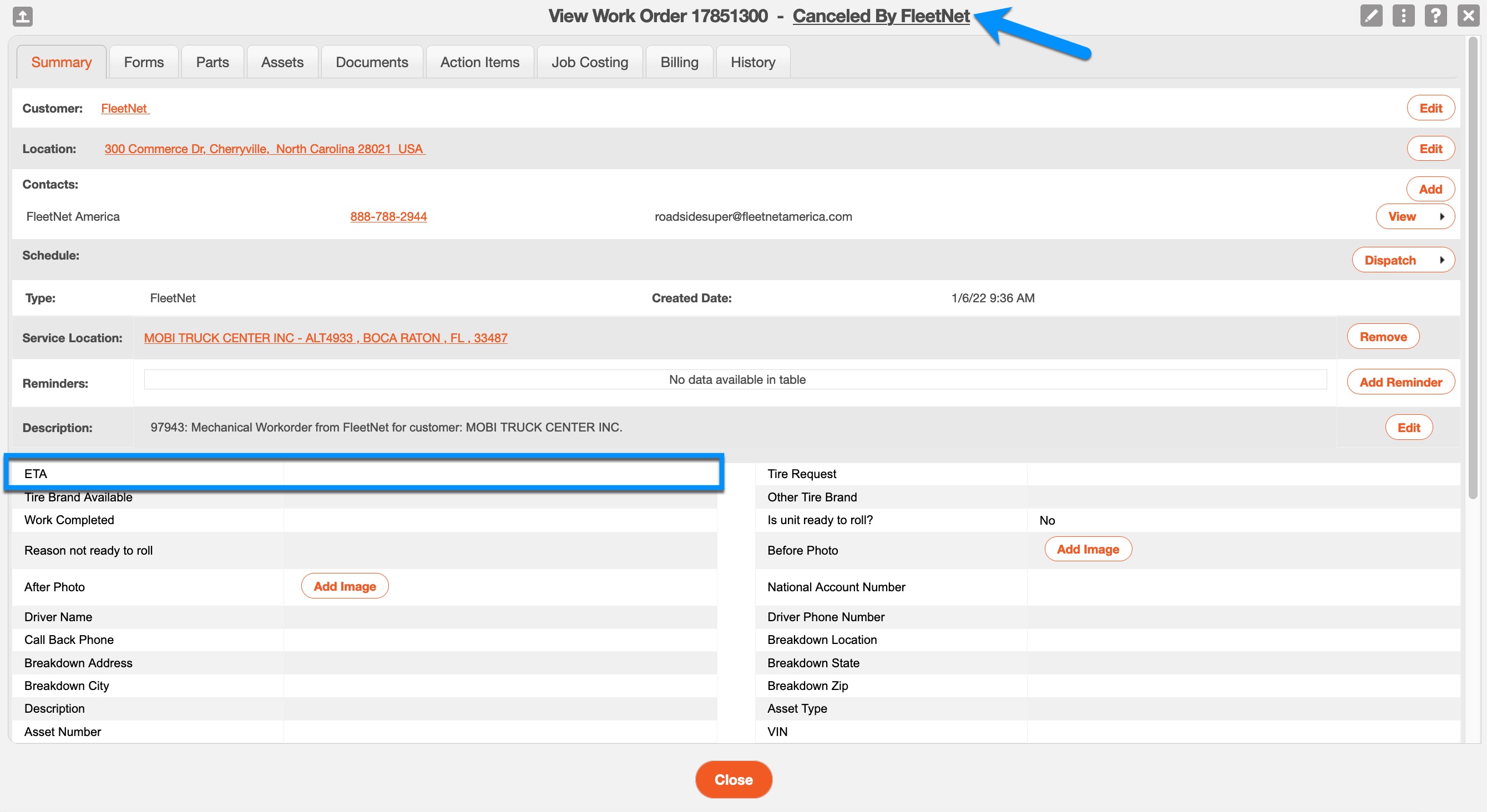Click the Add Reminder button
The height and width of the screenshot is (812, 1487).
(x=1400, y=382)
